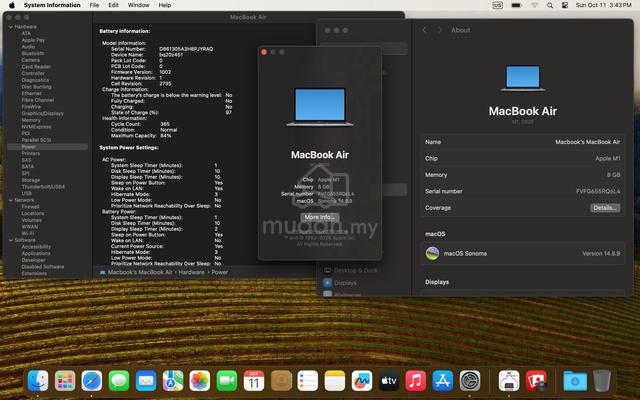The image size is (640, 400).
Task: Go back using System Settings back chevron
Action: click(x=424, y=30)
